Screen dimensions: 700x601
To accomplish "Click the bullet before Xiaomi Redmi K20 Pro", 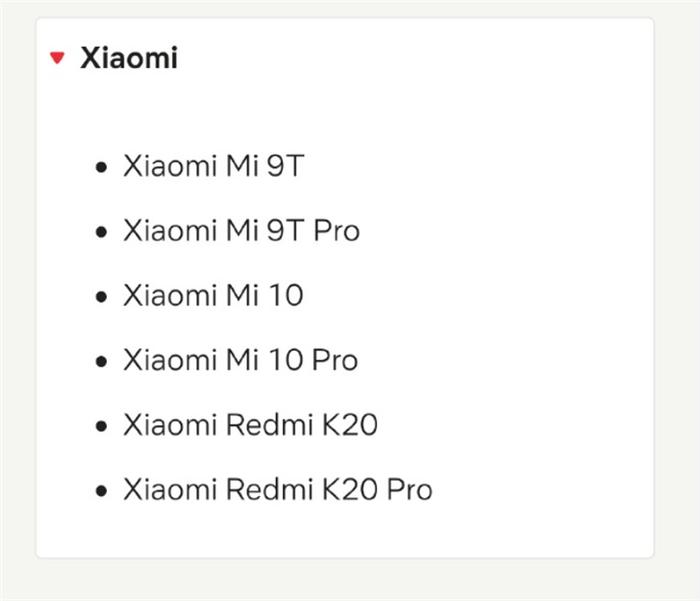I will pyautogui.click(x=101, y=491).
